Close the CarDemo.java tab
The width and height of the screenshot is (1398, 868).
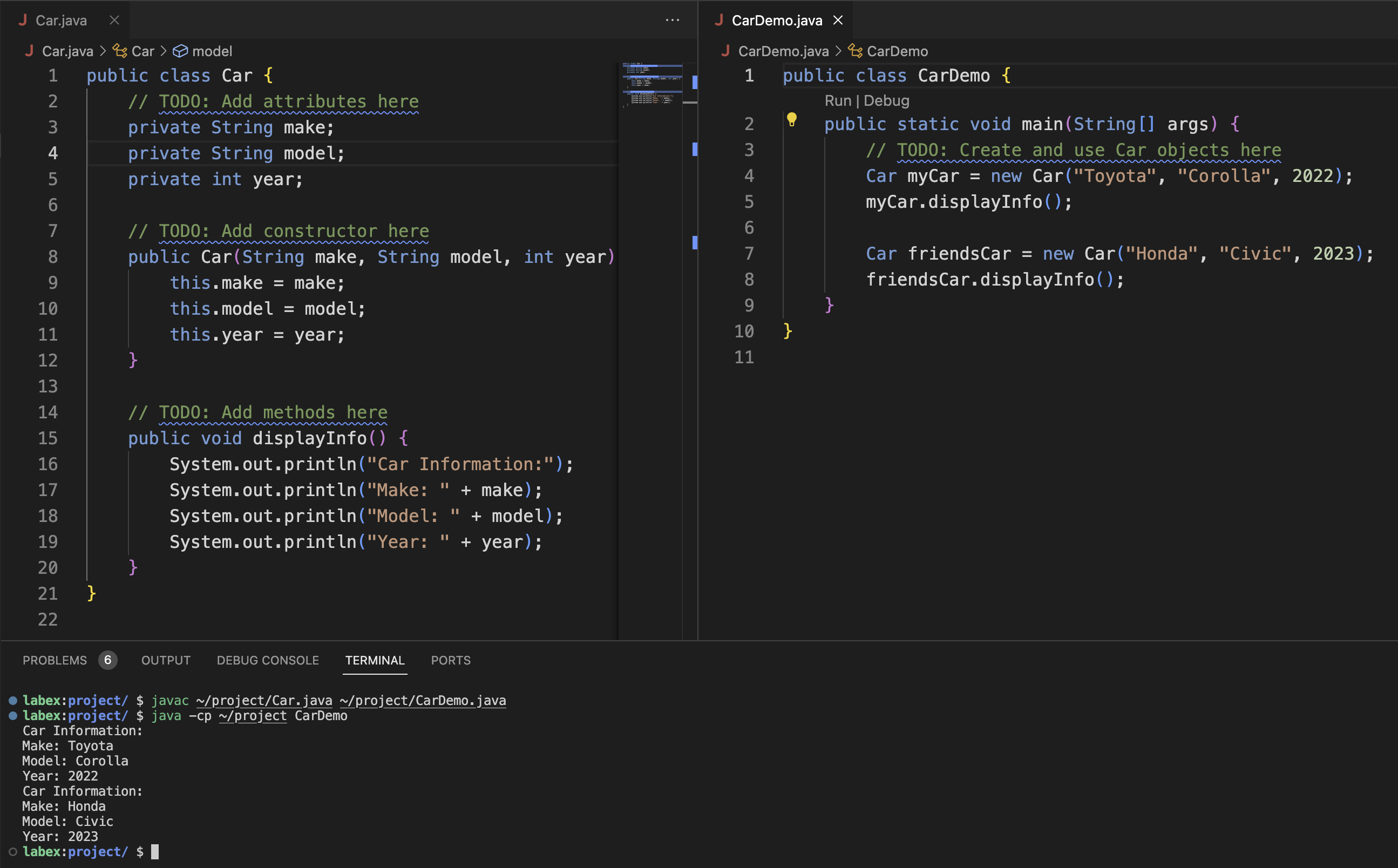(x=837, y=20)
